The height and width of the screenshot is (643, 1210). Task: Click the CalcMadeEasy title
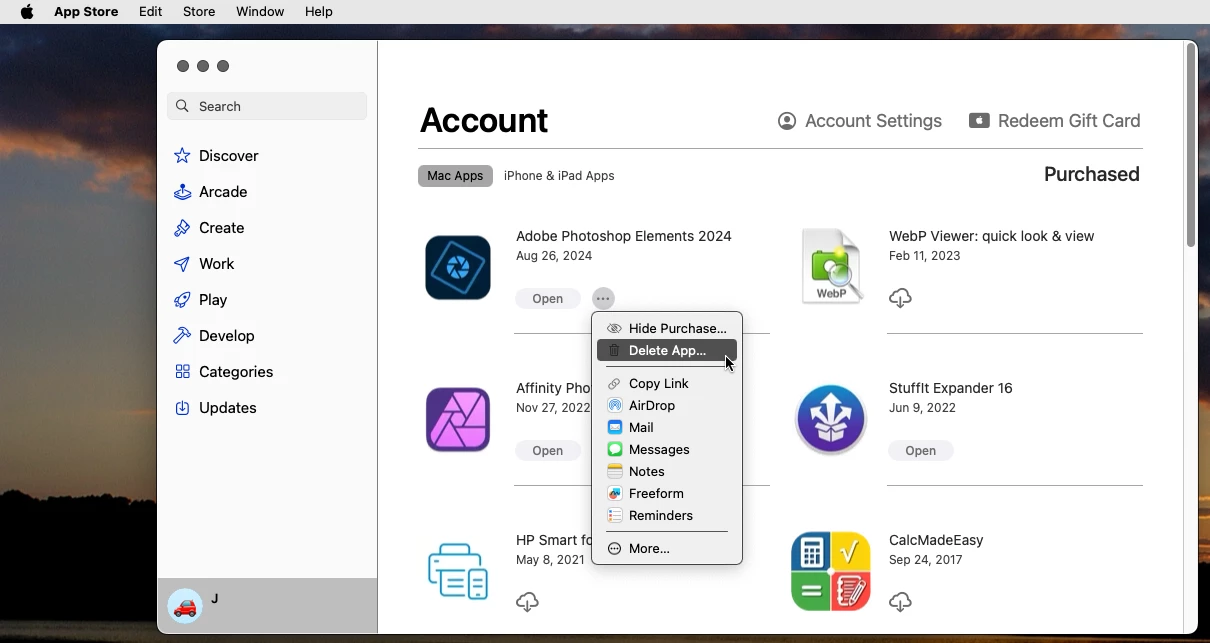tap(936, 540)
